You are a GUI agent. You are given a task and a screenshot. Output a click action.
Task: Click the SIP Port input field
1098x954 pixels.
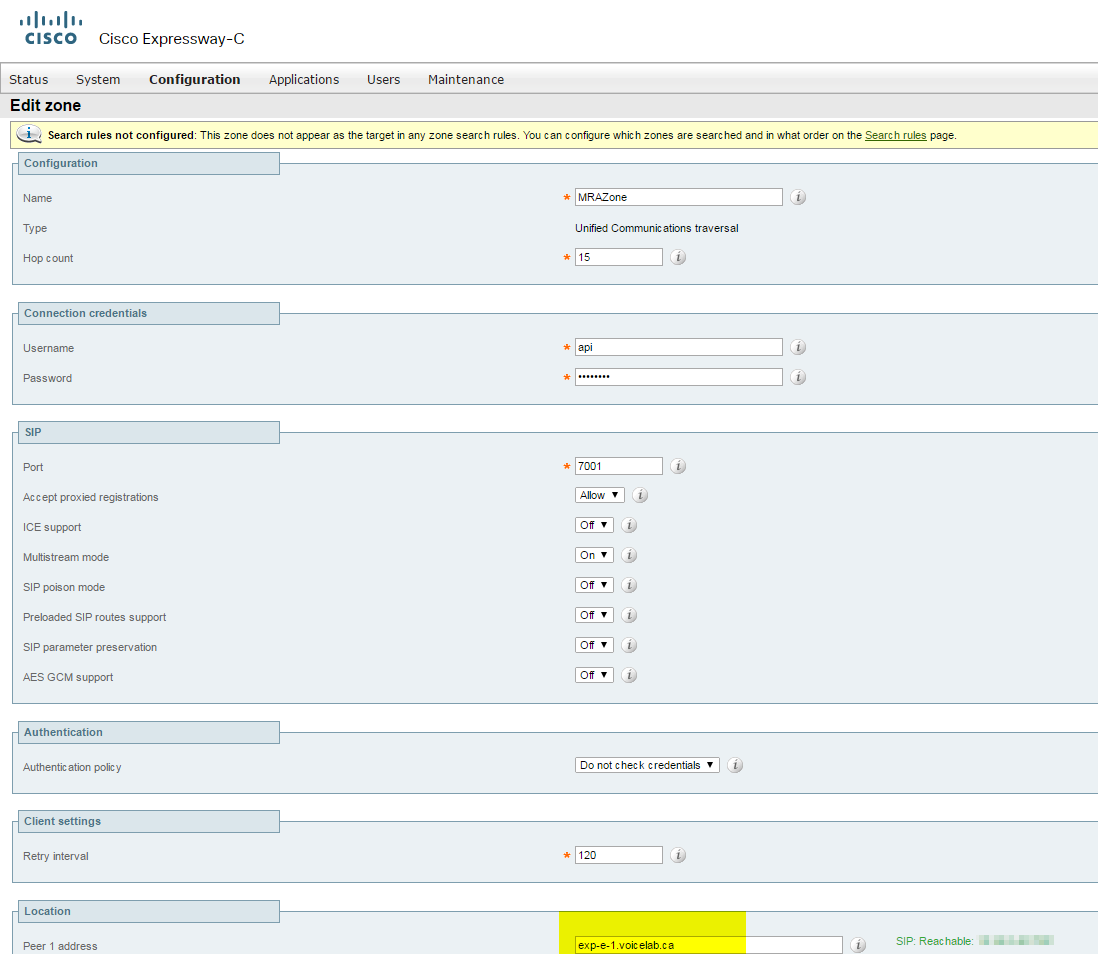tap(618, 466)
